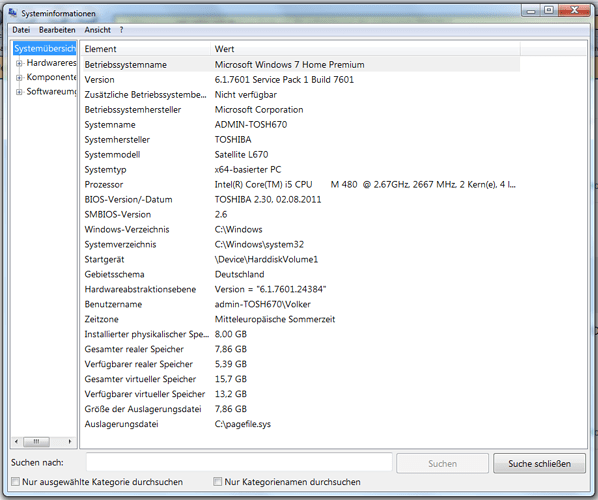Viewport: 598px width, 500px height.
Task: Sort by the Wert column header
Action: tap(365, 49)
